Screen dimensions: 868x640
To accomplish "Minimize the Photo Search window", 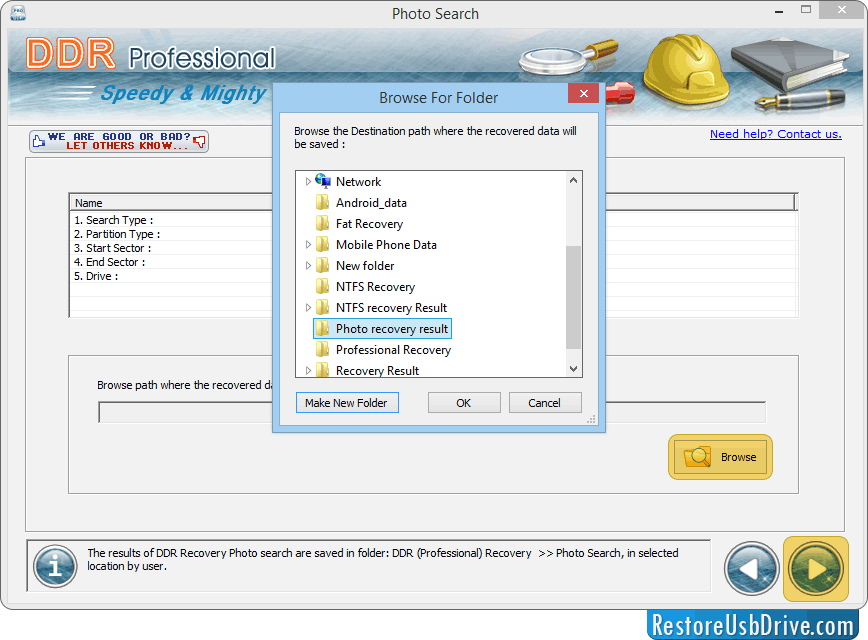I will tap(779, 11).
